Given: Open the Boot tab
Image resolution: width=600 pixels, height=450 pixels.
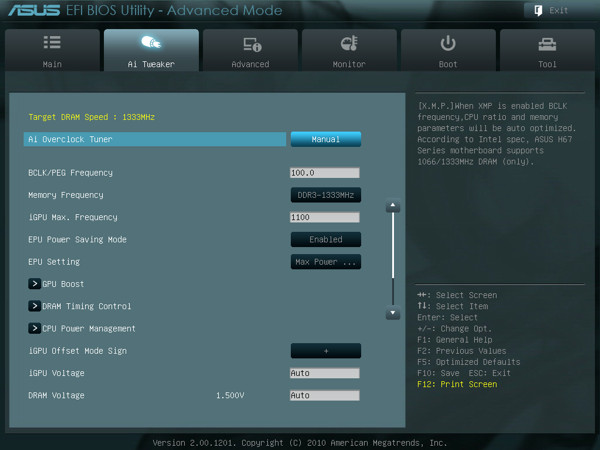Looking at the screenshot, I should coord(448,50).
